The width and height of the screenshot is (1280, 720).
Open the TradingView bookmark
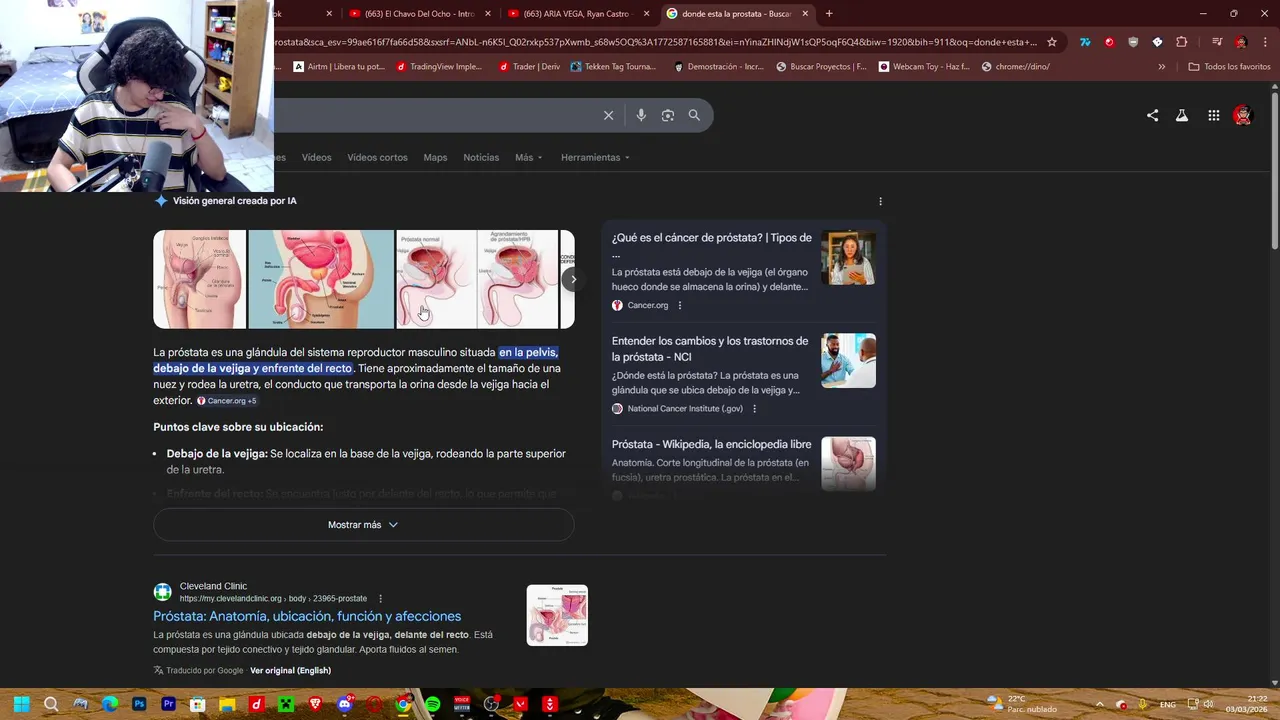coord(439,67)
